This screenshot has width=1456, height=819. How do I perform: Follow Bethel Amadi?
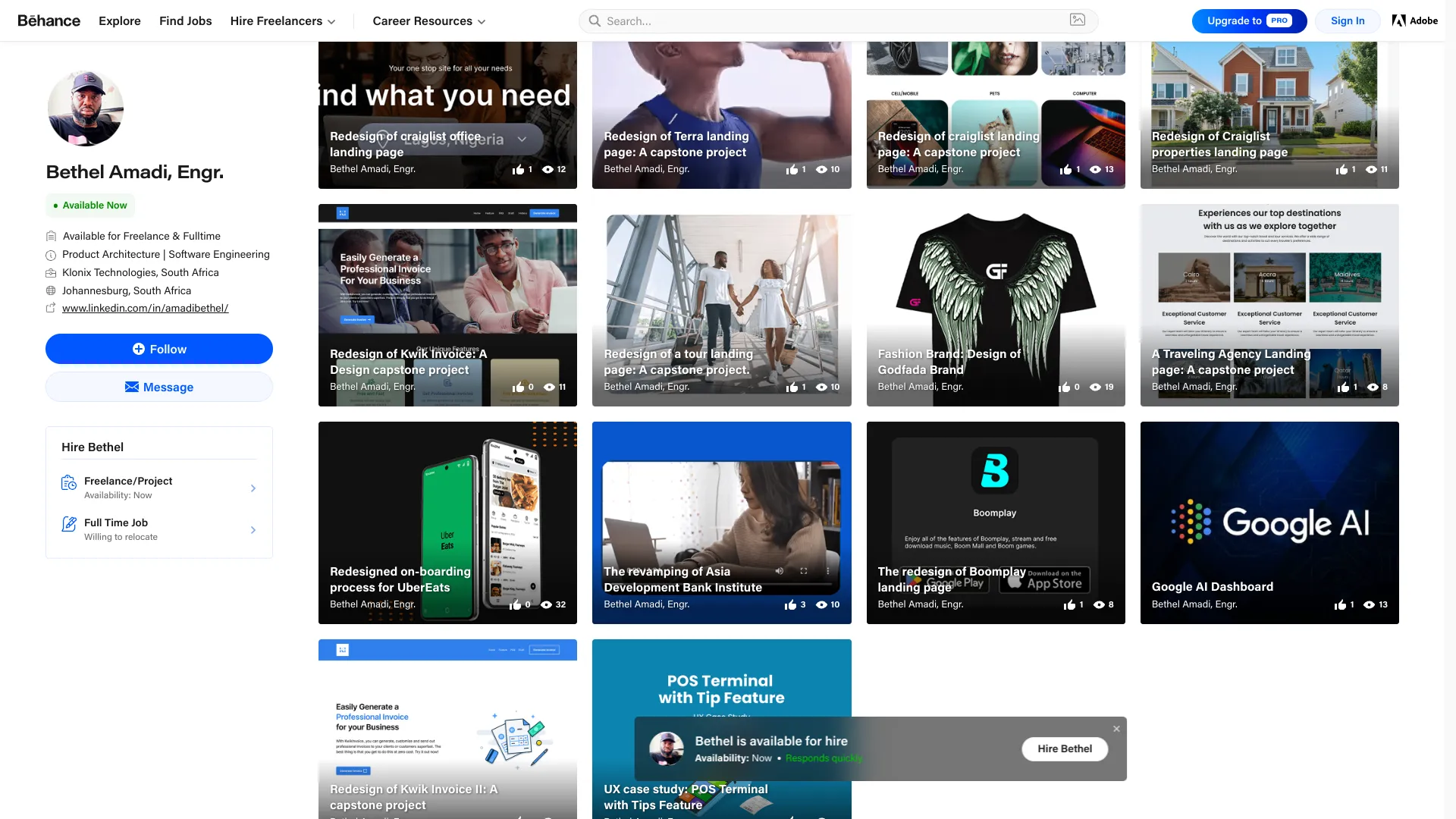pyautogui.click(x=159, y=349)
